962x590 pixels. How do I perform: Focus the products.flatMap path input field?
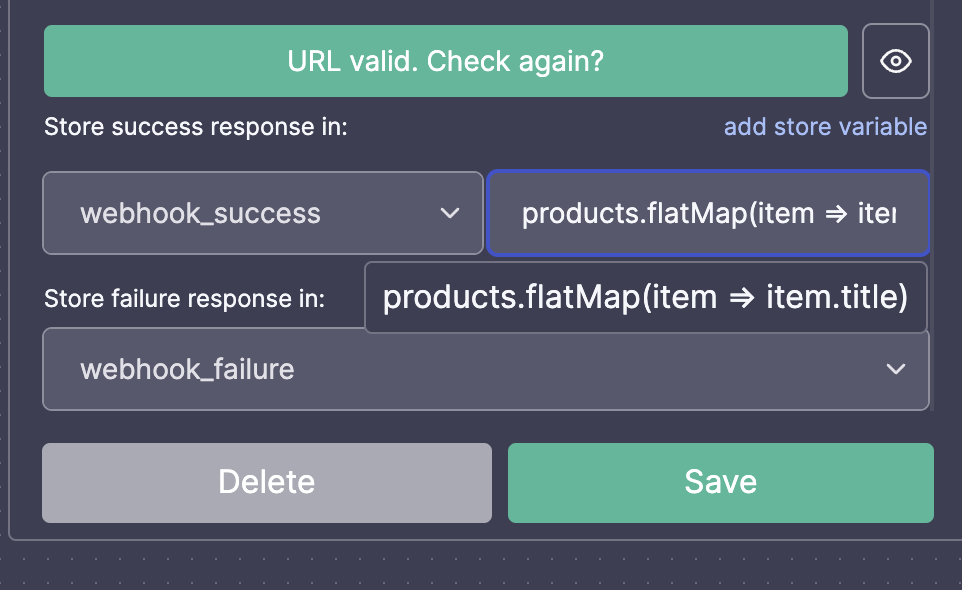coord(708,213)
